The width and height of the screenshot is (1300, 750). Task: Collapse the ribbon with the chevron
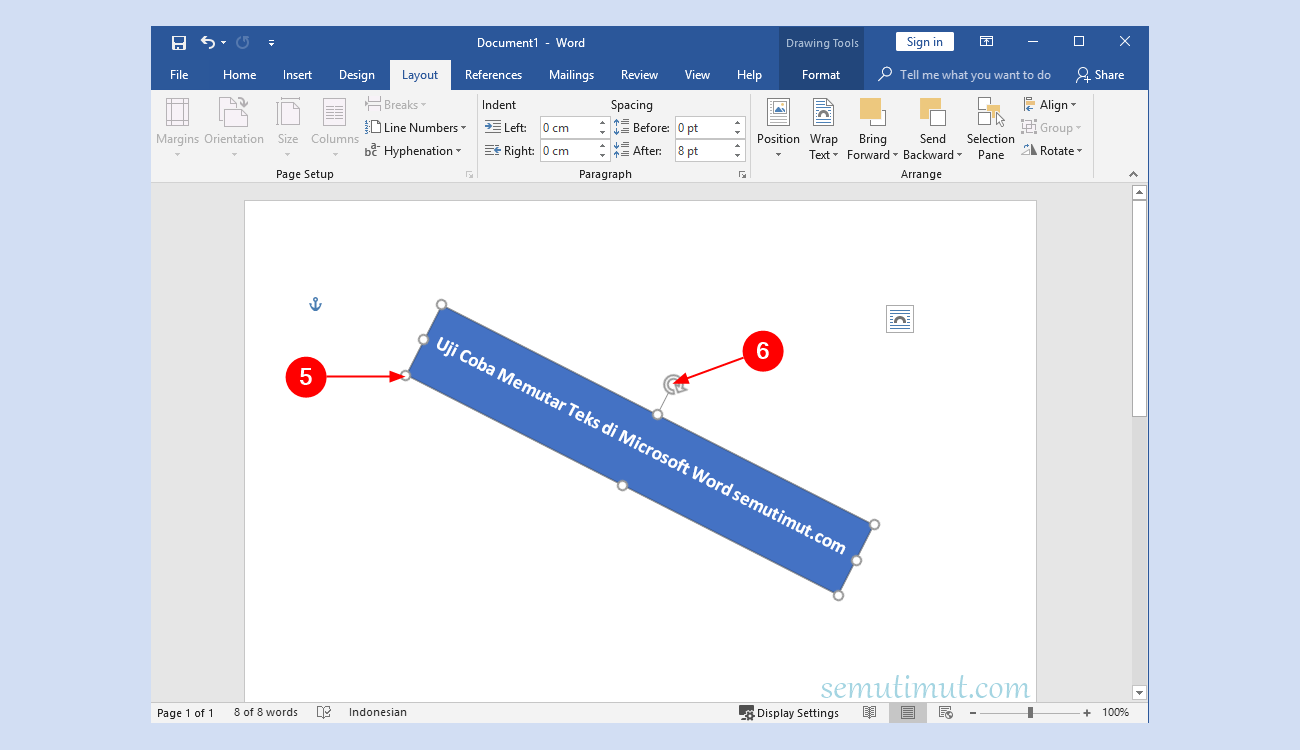[1133, 174]
